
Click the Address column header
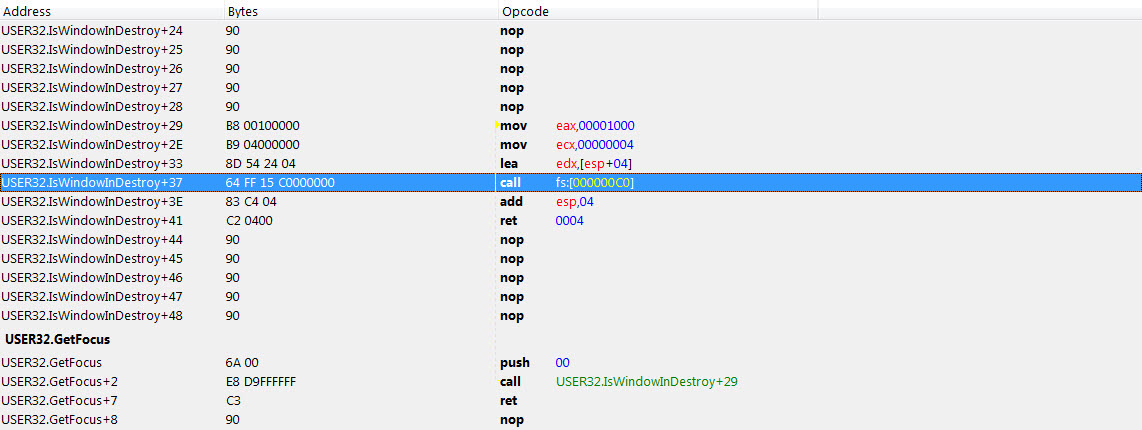tap(28, 11)
